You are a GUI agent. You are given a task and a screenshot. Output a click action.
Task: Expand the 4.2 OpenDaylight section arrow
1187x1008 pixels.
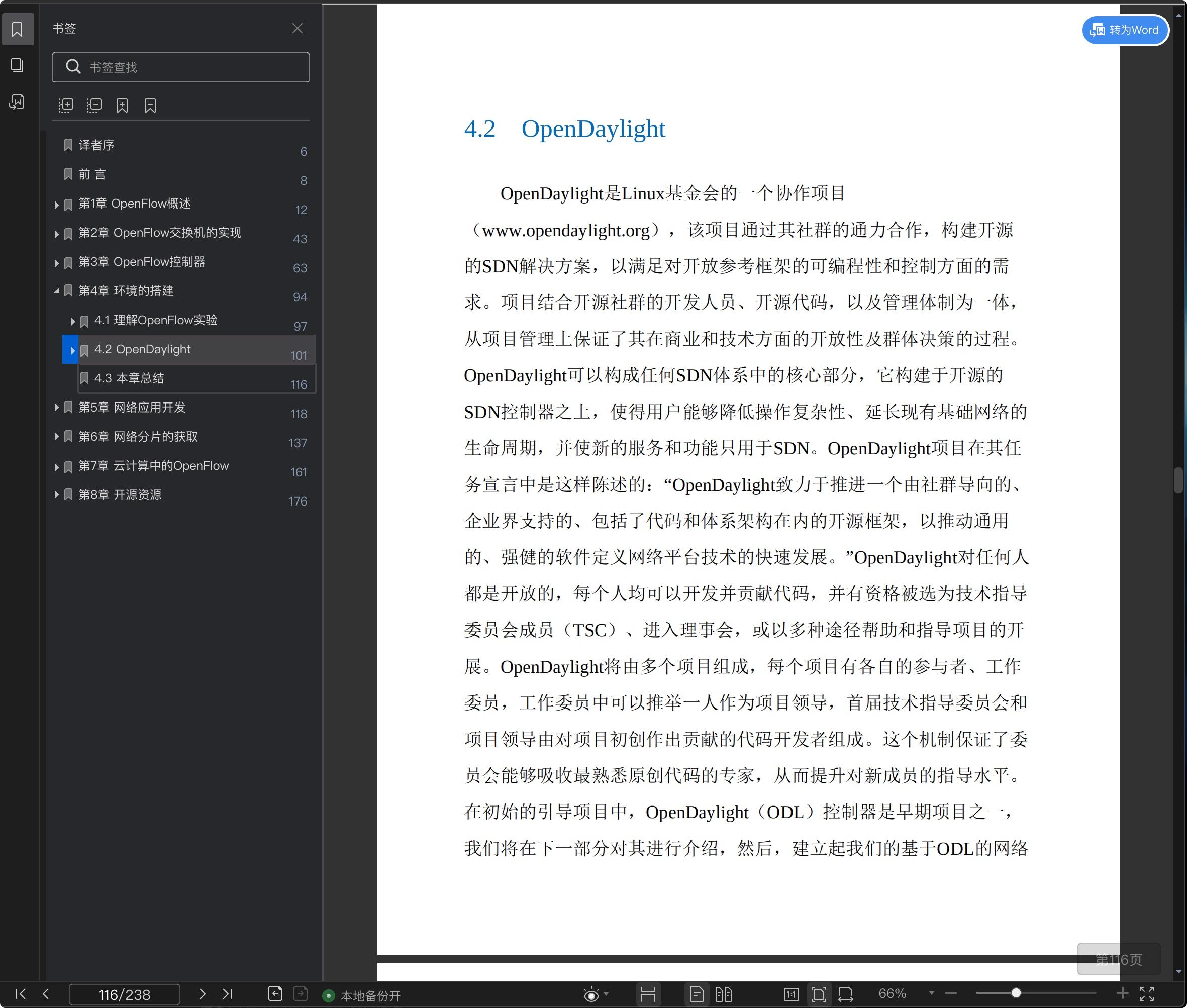pos(72,350)
